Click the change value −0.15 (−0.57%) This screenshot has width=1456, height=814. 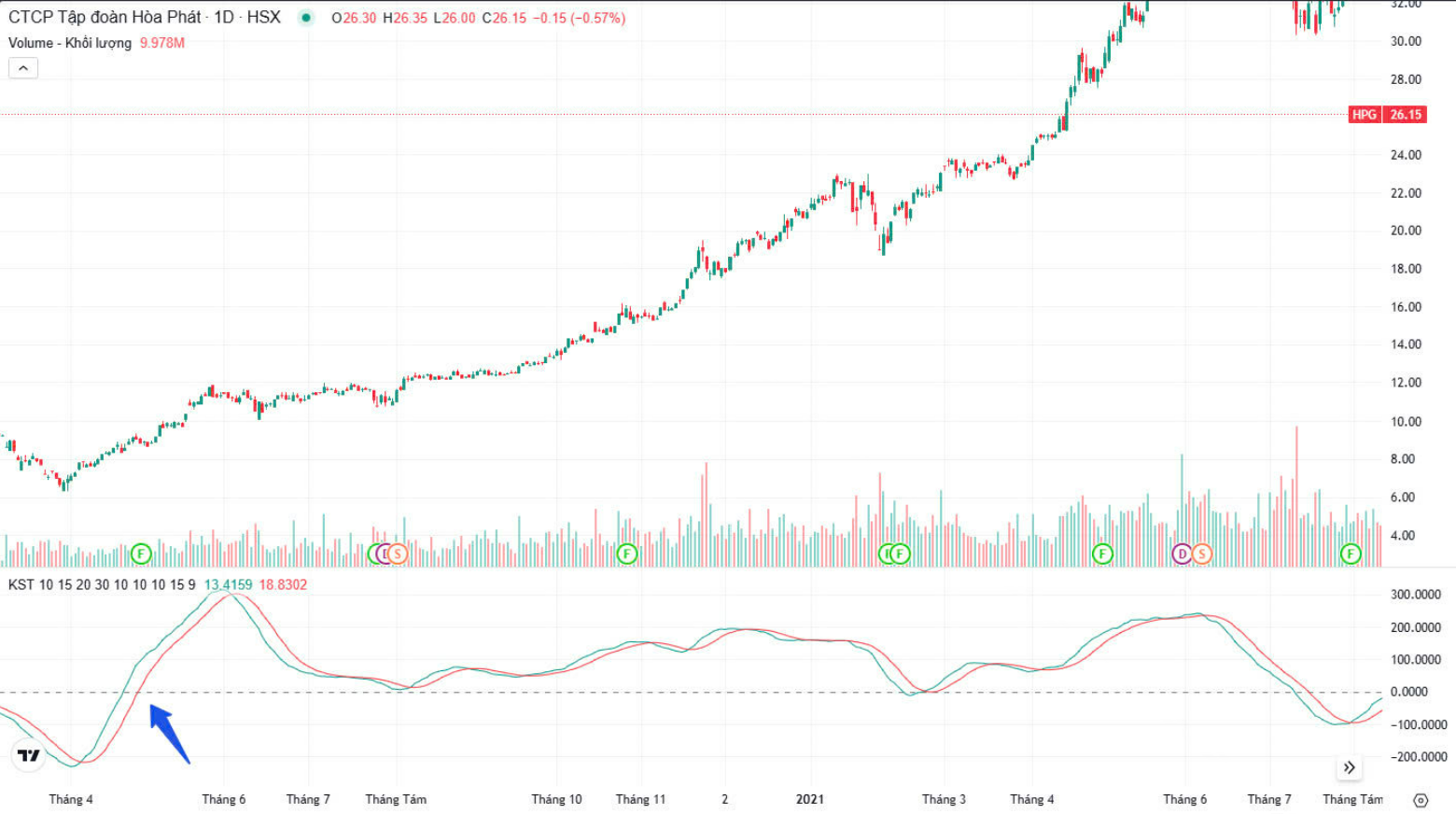click(x=579, y=18)
